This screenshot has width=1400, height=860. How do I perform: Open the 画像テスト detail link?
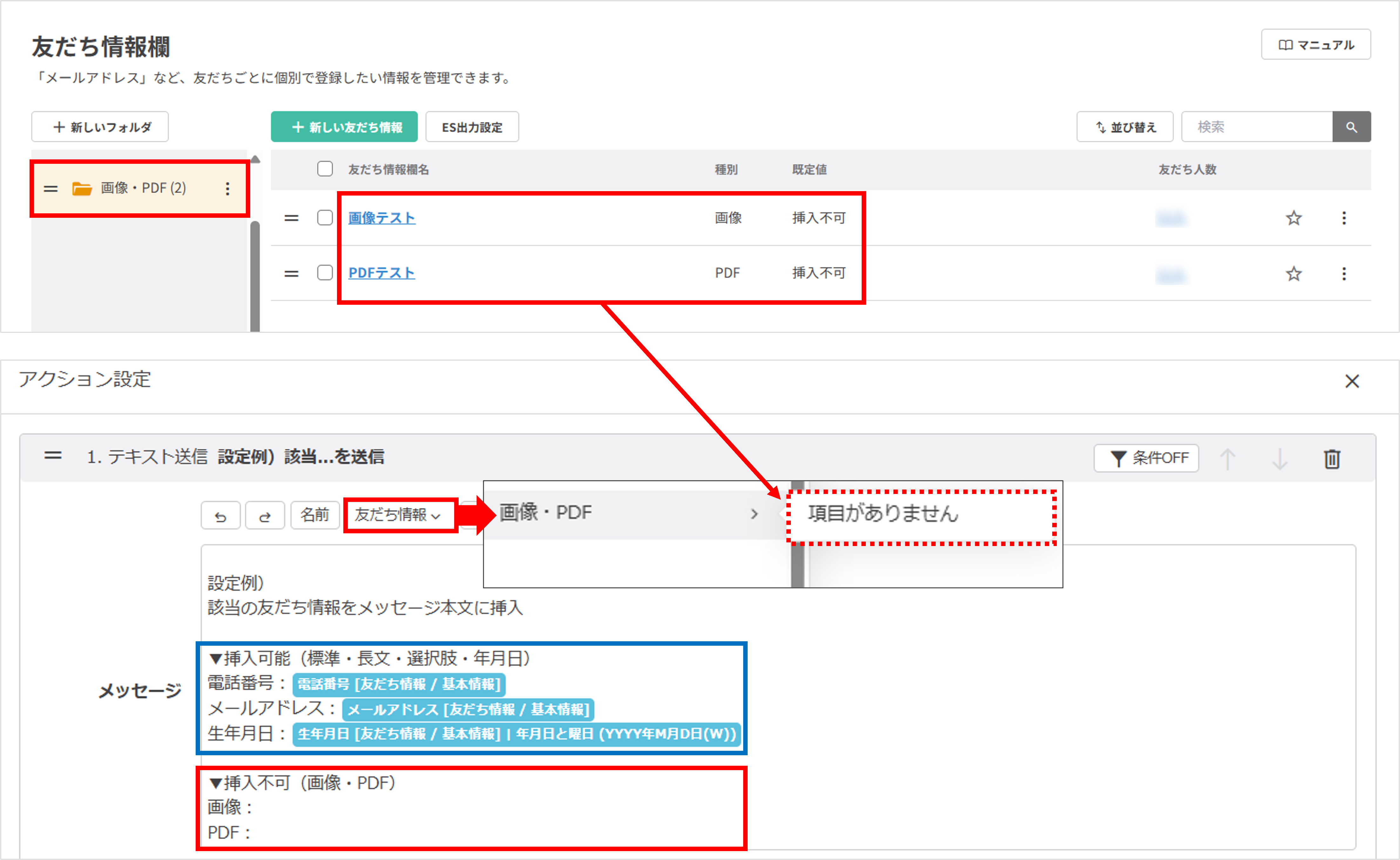pos(381,217)
